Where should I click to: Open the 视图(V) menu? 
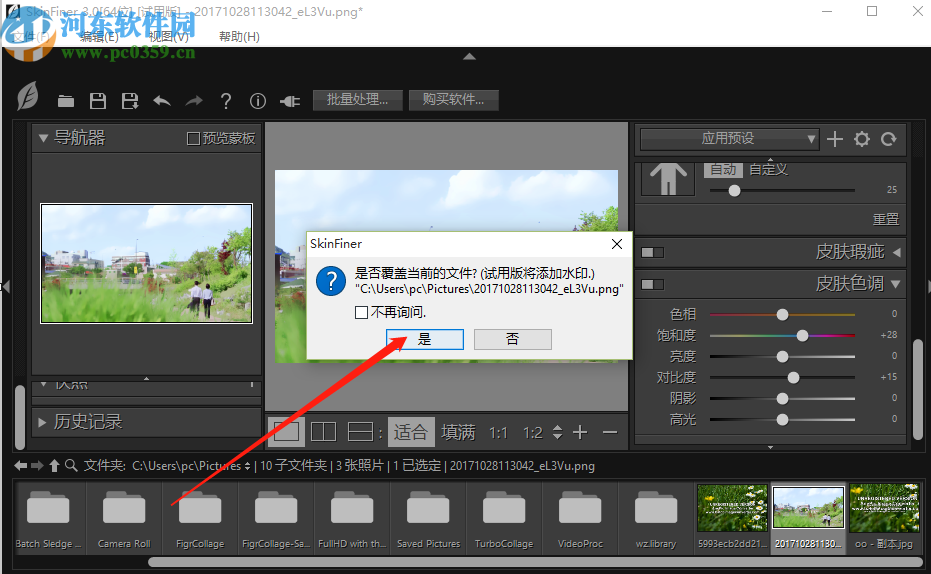click(x=169, y=37)
